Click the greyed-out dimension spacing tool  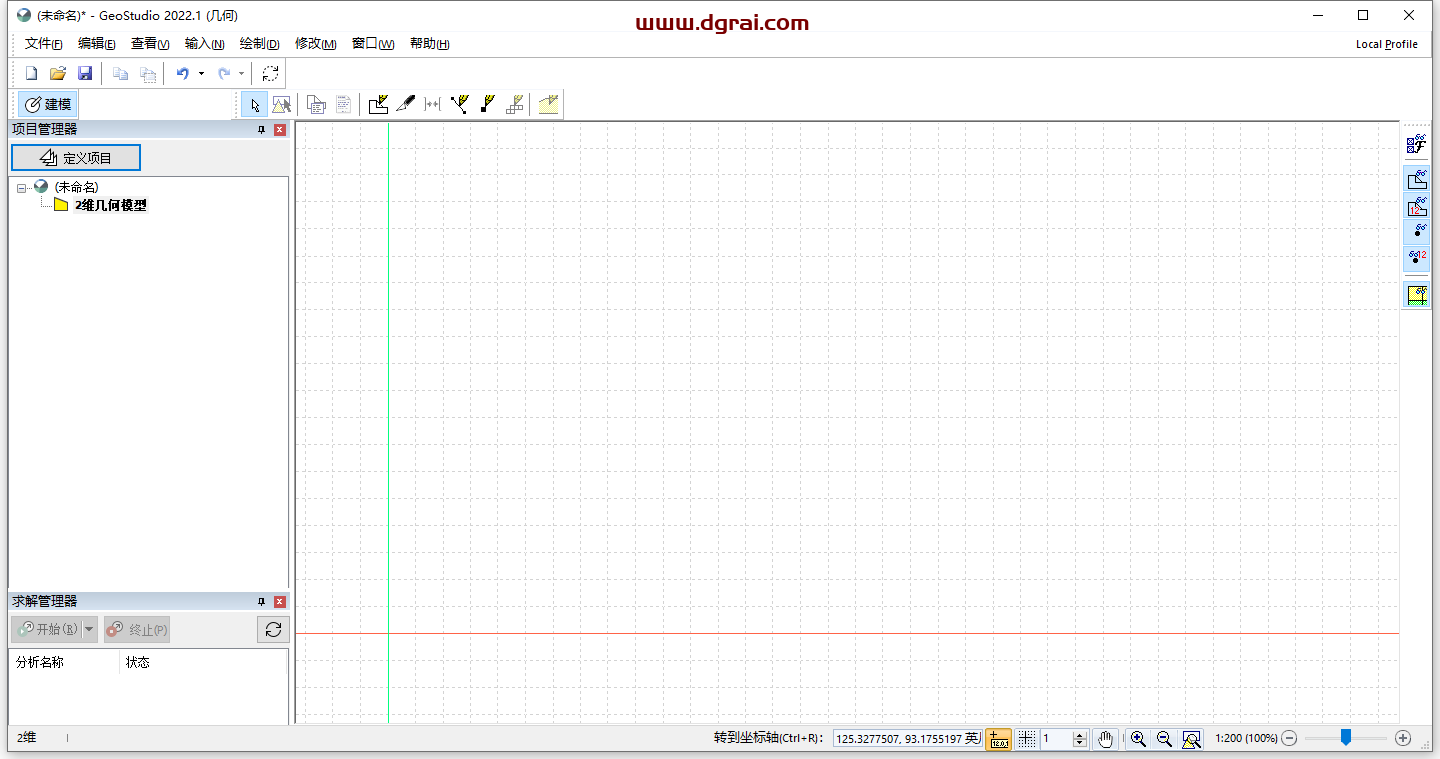click(432, 104)
